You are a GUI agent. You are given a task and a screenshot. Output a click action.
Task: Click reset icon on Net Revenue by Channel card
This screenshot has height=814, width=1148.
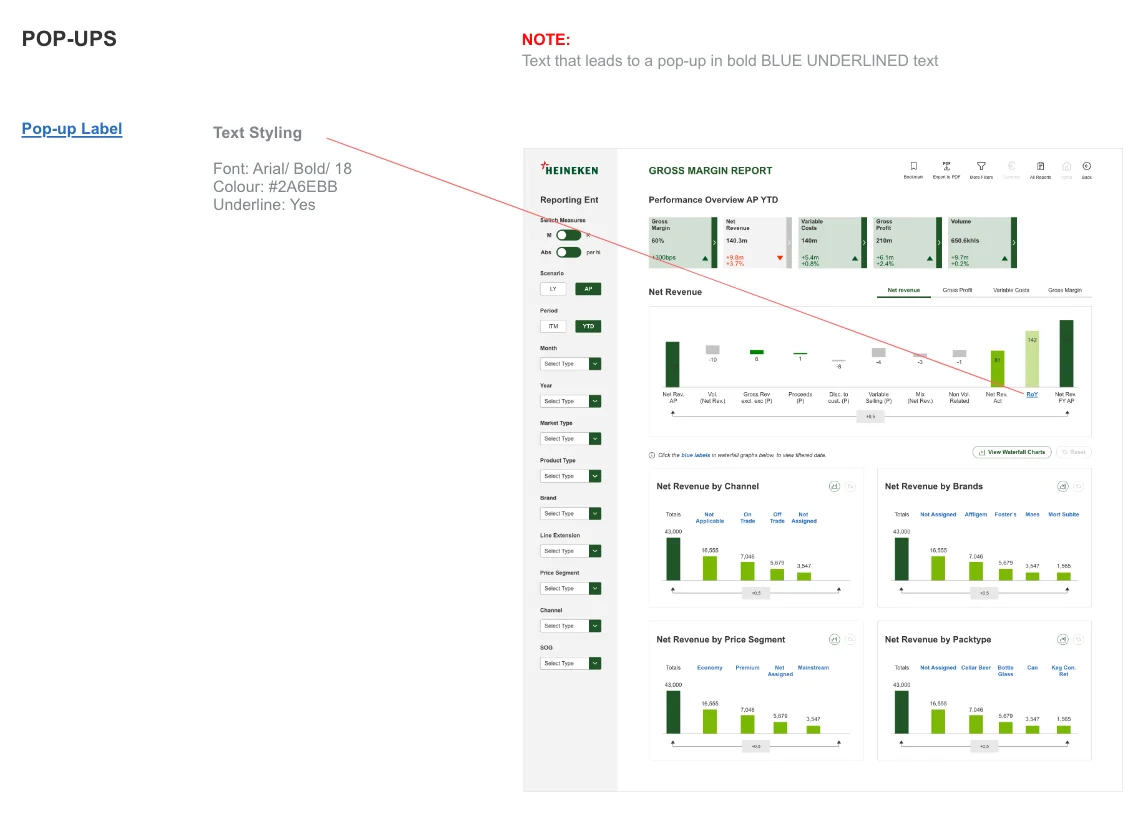[850, 486]
